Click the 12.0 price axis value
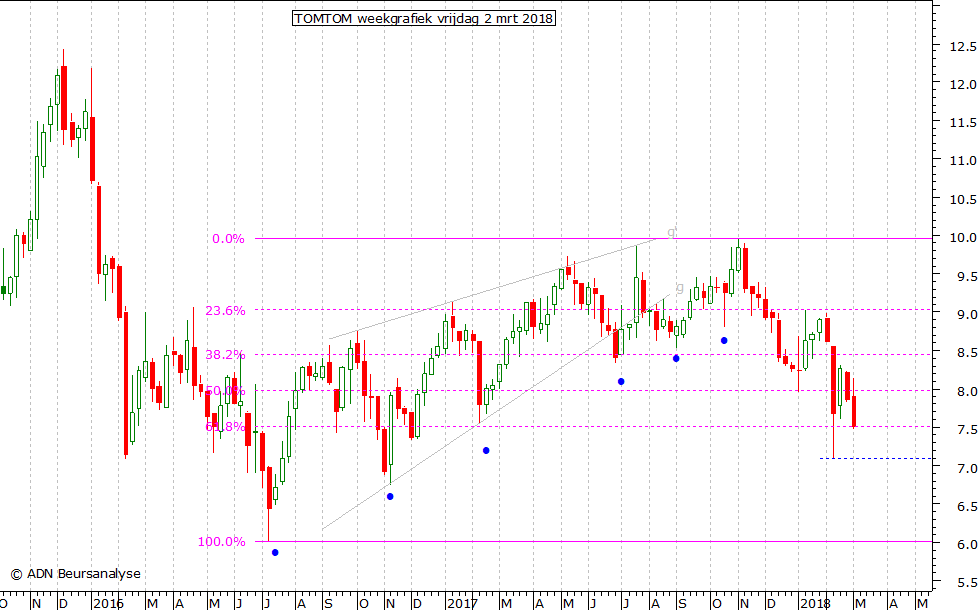This screenshot has height=610, width=980. (962, 84)
